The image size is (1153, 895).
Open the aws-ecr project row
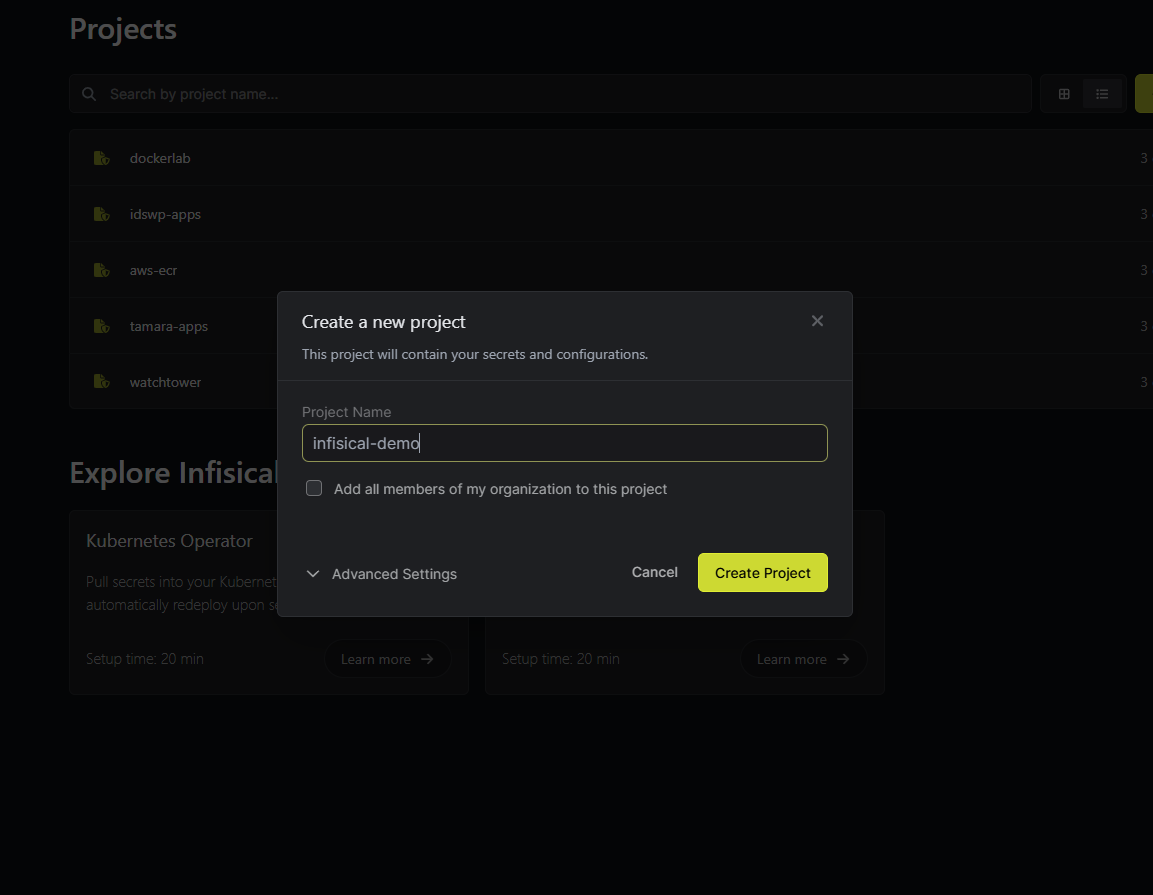pyautogui.click(x=153, y=270)
